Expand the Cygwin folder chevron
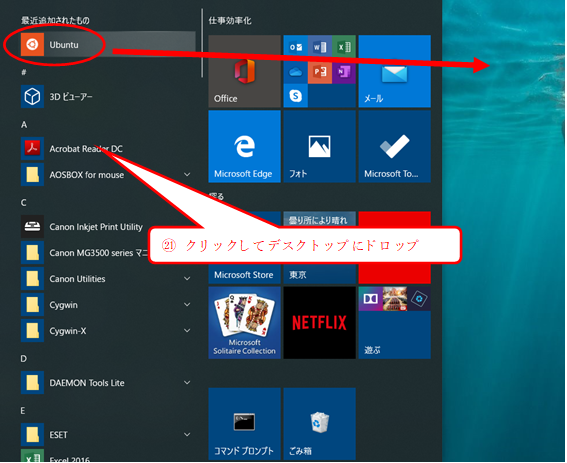The height and width of the screenshot is (463, 567). click(187, 305)
